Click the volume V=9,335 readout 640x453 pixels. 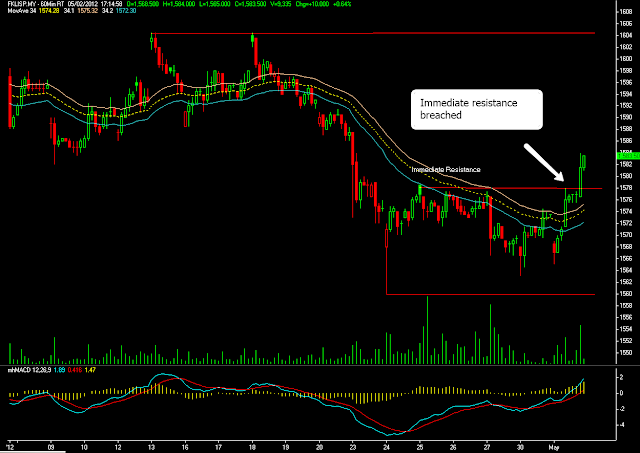[281, 4]
